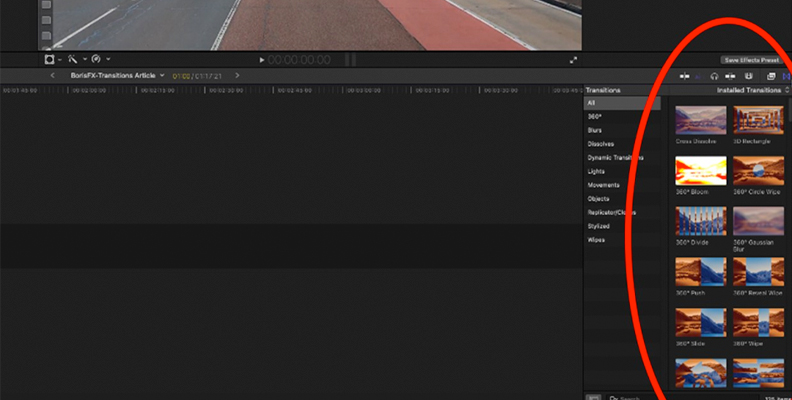Select the Movements category
792x400 pixels.
tap(622, 185)
